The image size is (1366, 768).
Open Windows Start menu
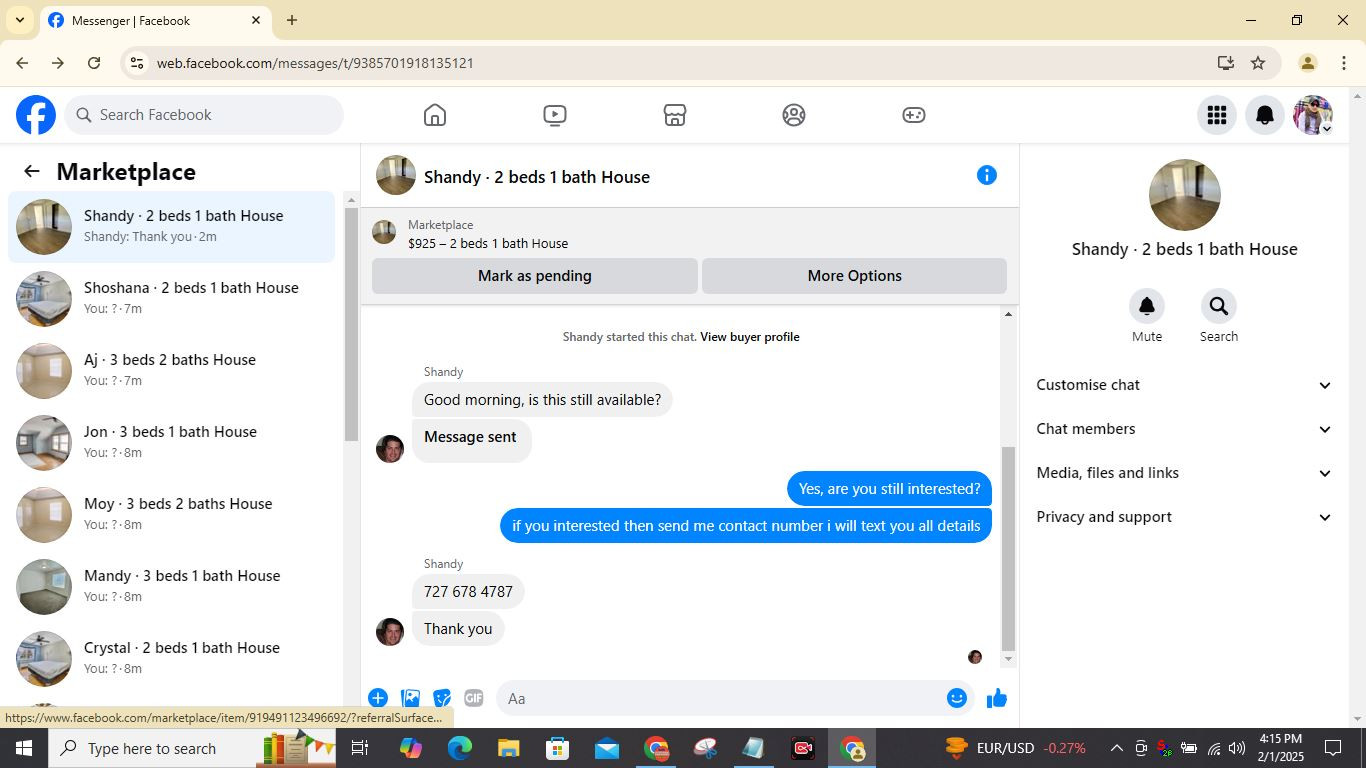click(x=23, y=748)
